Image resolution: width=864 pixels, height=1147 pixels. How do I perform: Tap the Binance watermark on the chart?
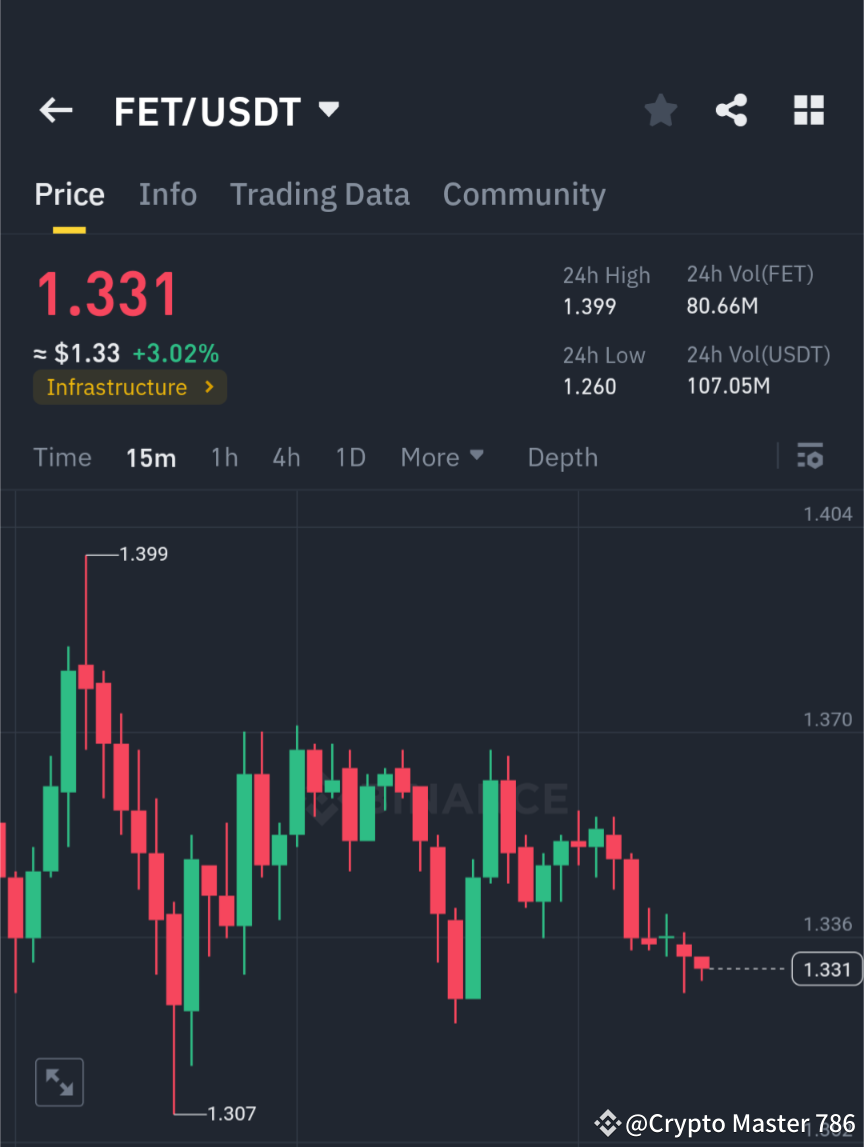[x=443, y=795]
